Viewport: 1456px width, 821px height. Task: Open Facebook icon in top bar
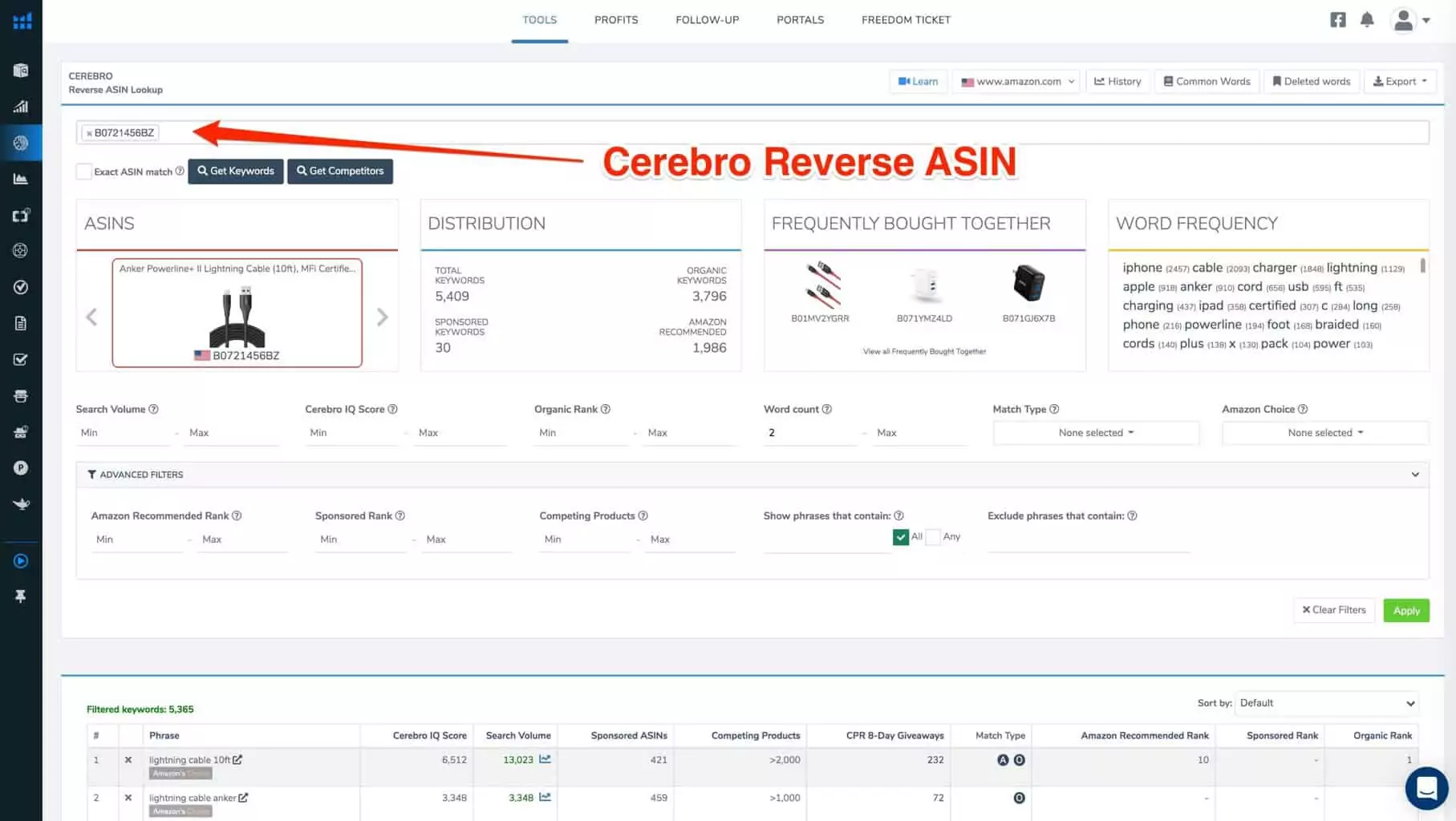point(1338,20)
